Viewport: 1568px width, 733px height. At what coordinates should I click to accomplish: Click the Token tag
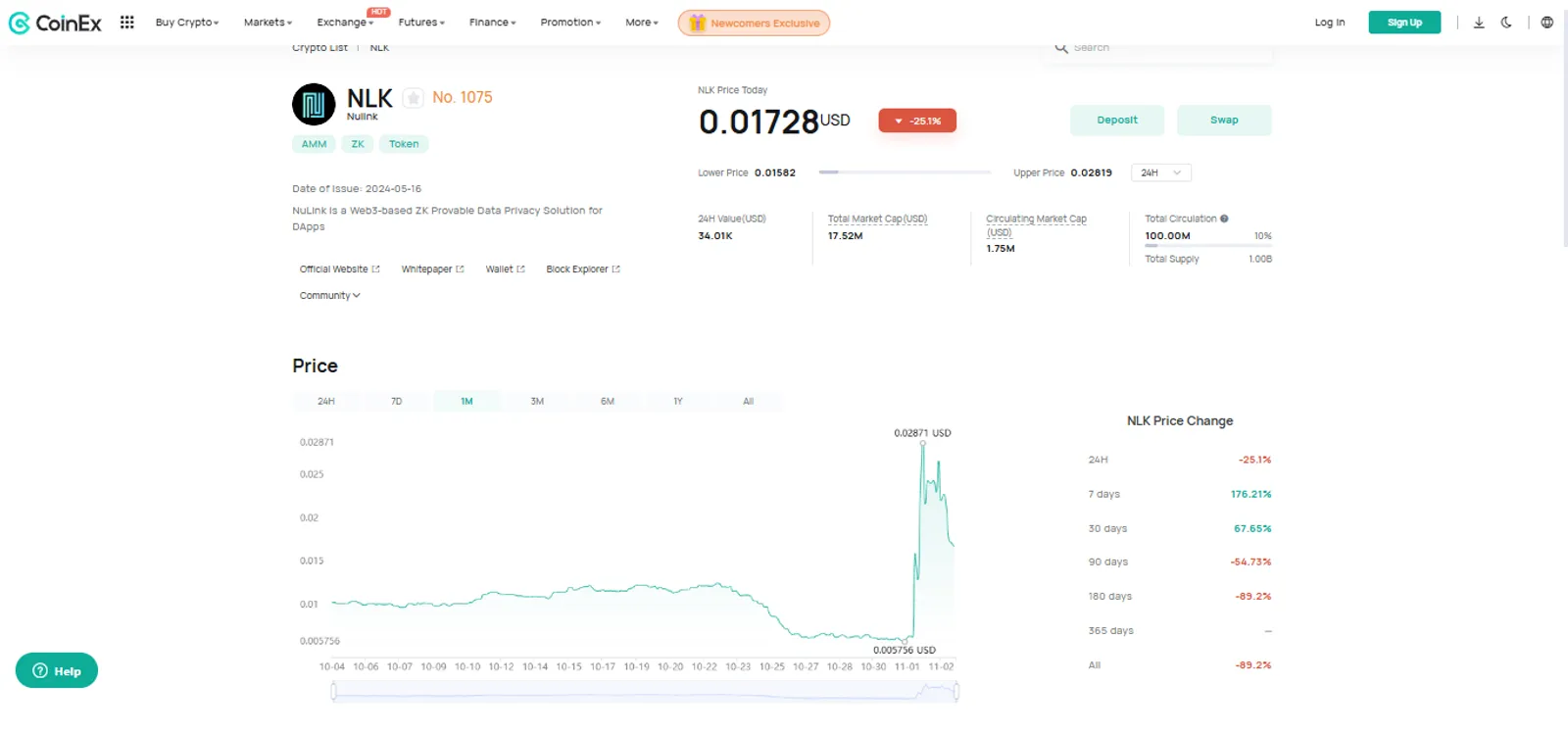click(x=404, y=144)
